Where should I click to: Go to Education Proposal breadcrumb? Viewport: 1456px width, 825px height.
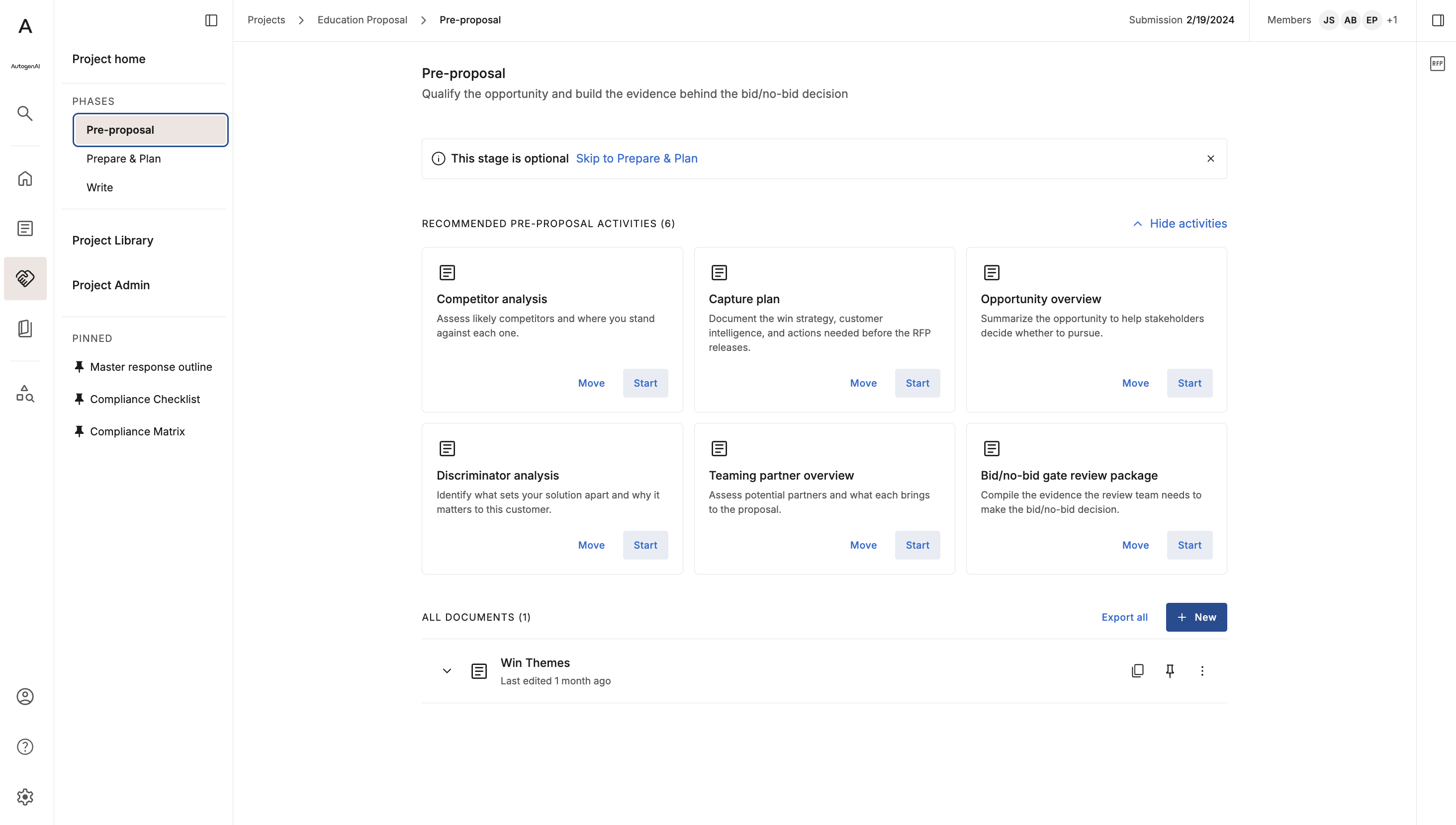coord(362,20)
